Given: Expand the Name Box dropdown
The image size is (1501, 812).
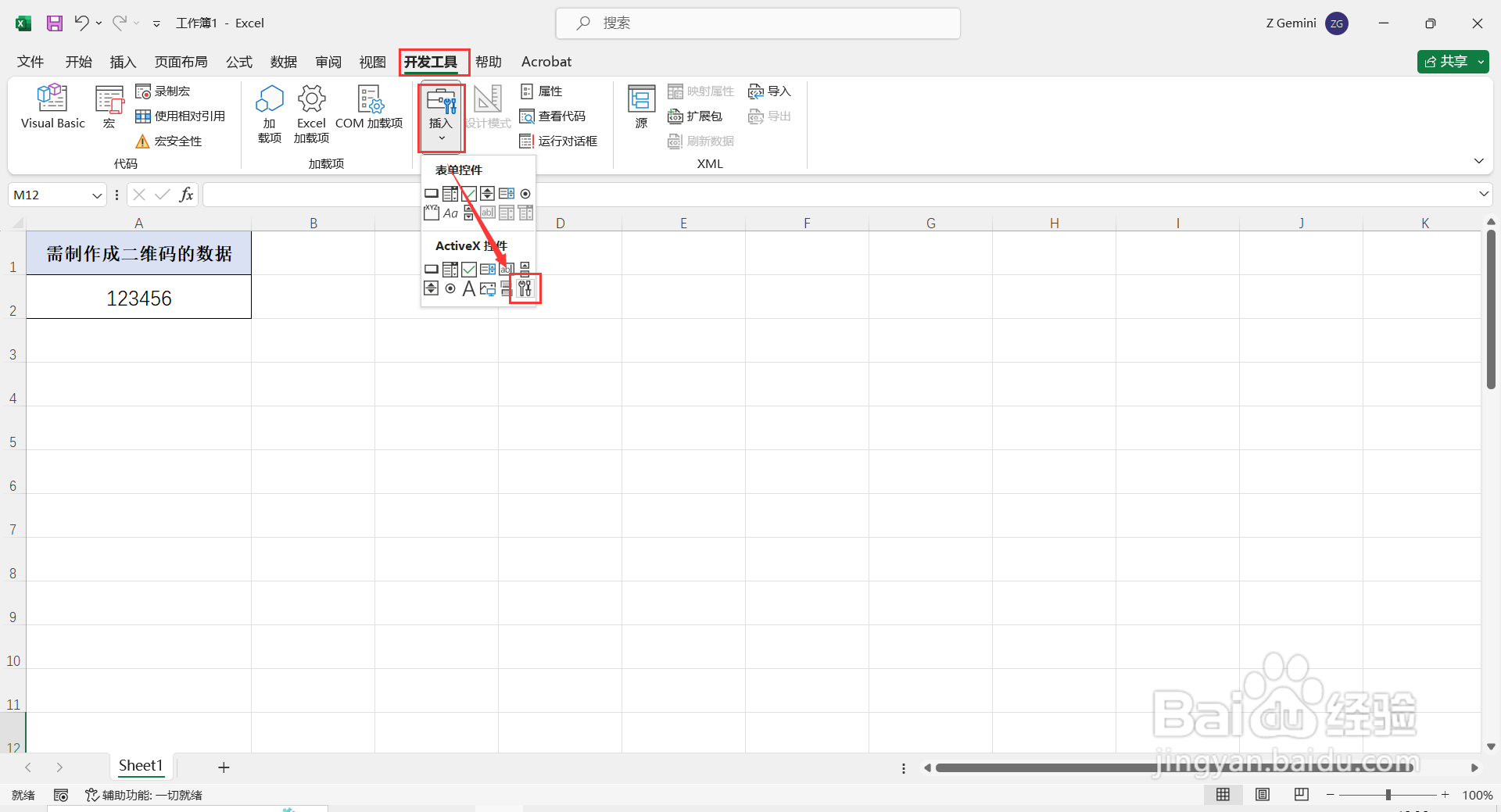Looking at the screenshot, I should 97,195.
